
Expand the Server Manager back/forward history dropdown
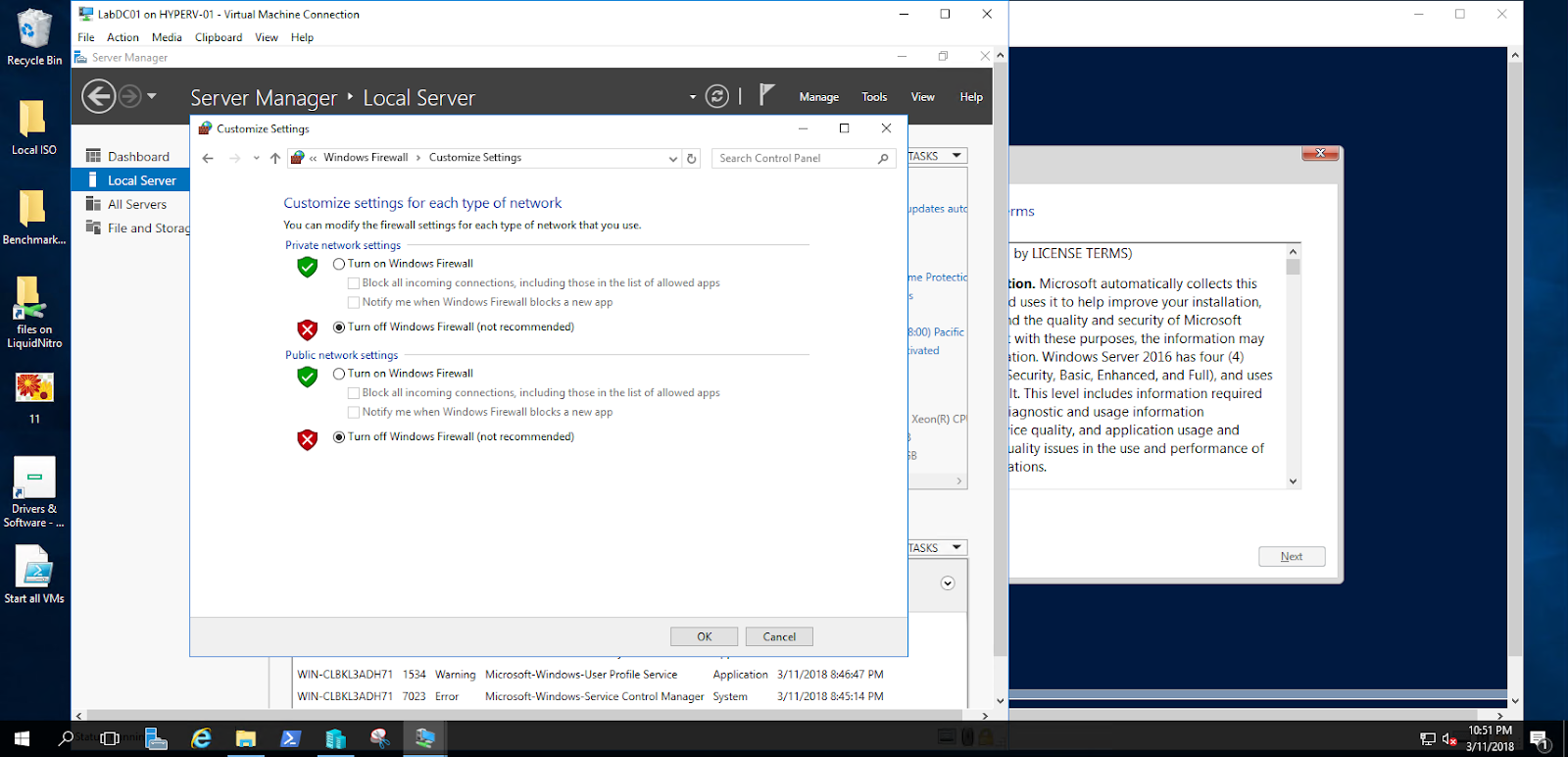tap(152, 96)
